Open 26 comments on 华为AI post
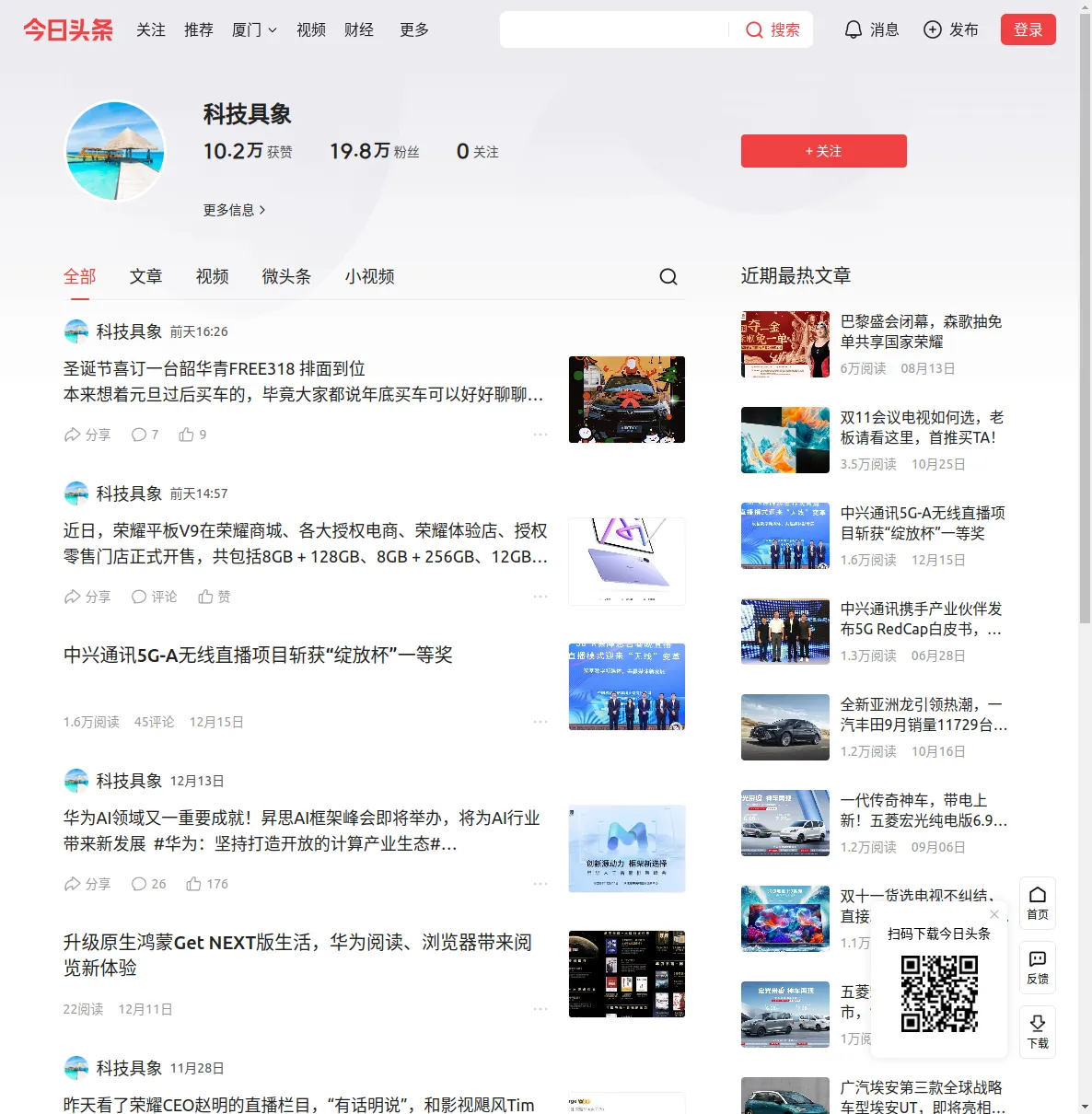This screenshot has height=1114, width=1092. coord(148,884)
